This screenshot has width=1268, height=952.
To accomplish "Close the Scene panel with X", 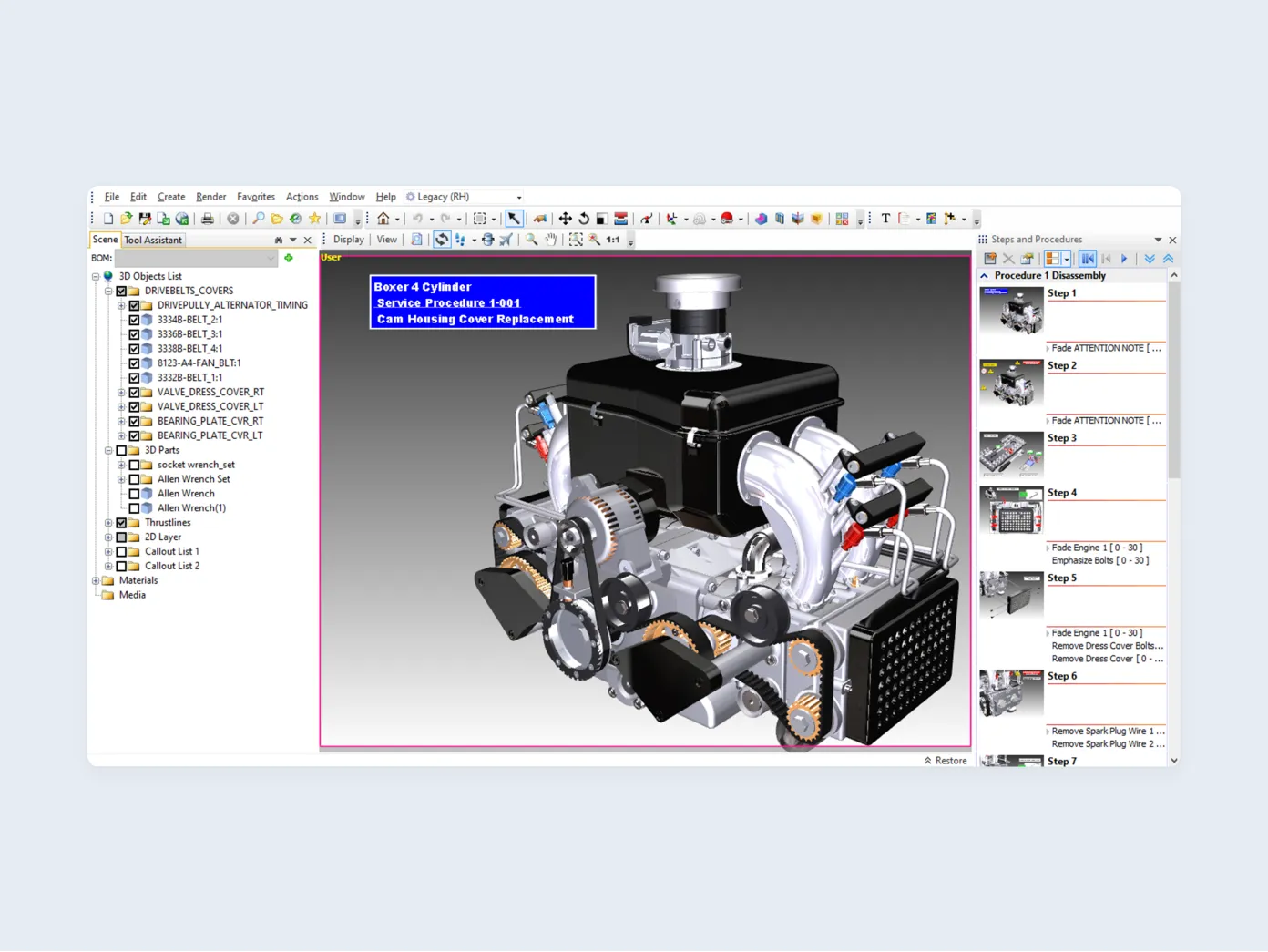I will coord(308,241).
